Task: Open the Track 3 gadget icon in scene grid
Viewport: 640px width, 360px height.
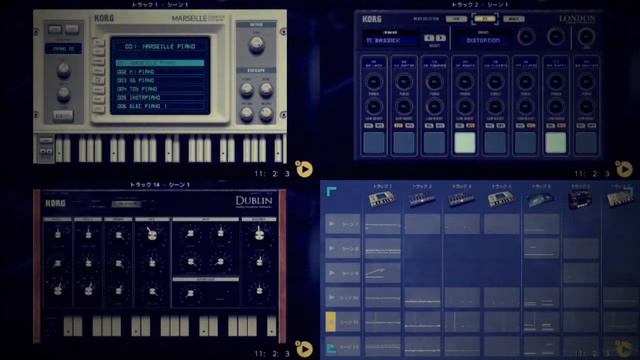Action: tap(462, 199)
